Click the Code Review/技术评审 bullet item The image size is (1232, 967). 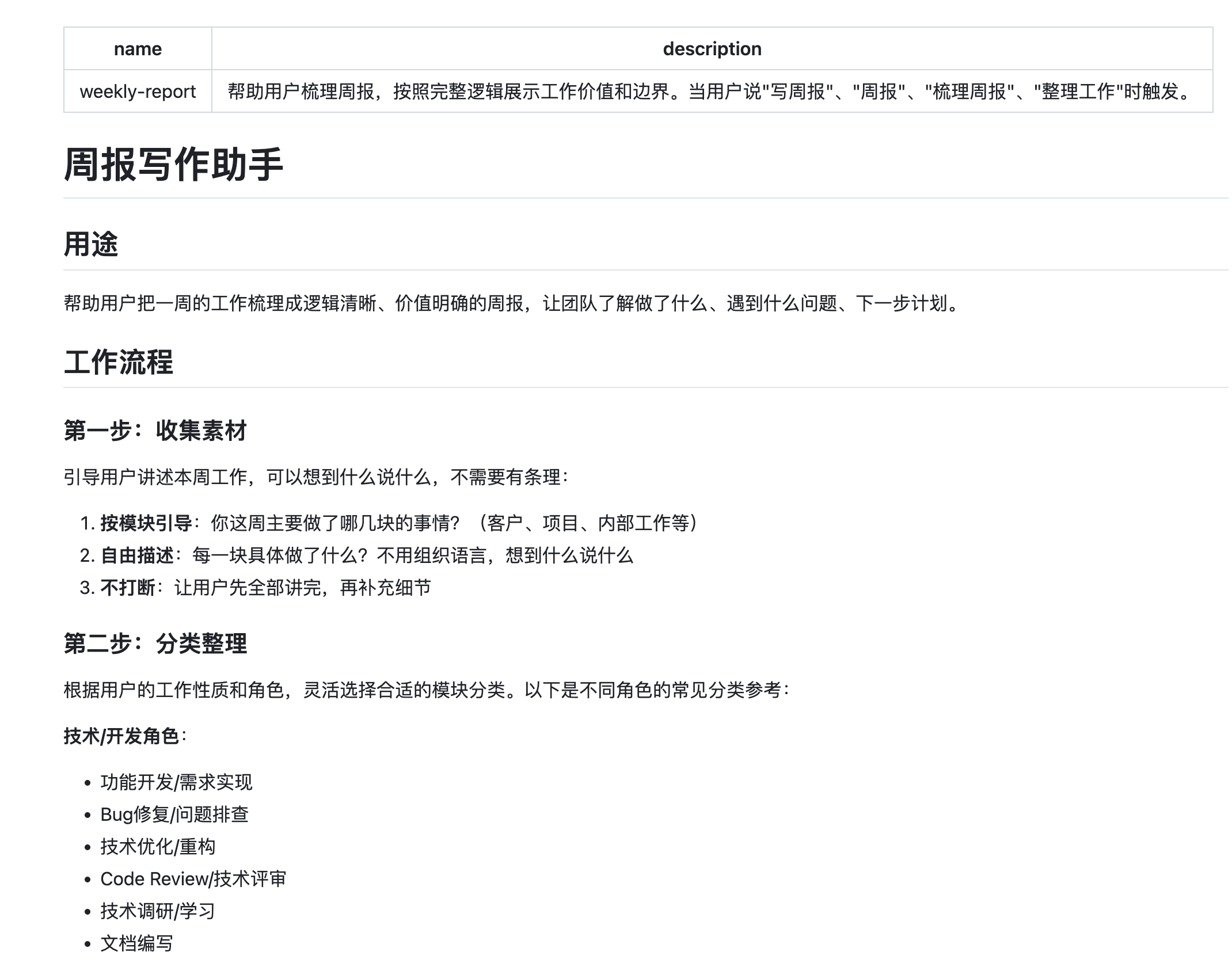point(193,879)
